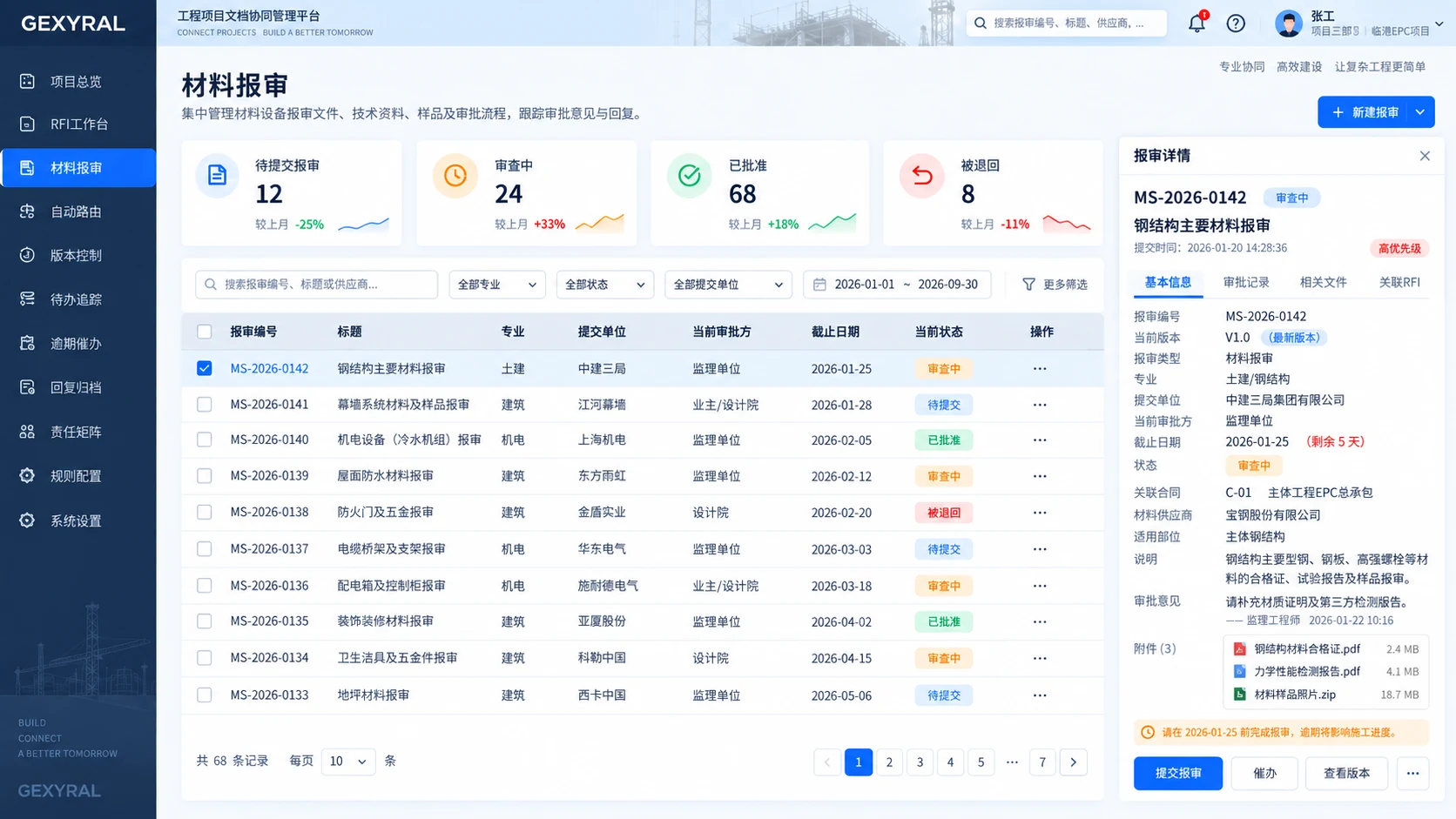Check MS-2026-0141 row checkbox
Image resolution: width=1456 pixels, height=819 pixels.
204,405
